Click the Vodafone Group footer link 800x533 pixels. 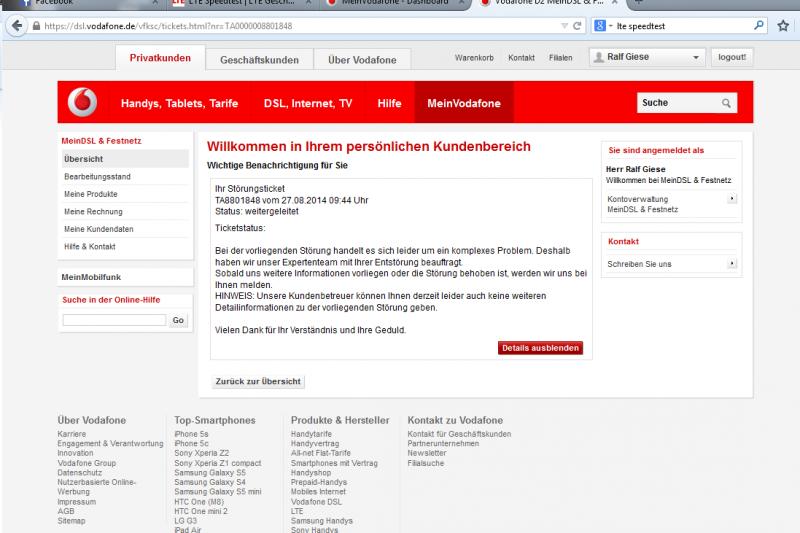[x=87, y=463]
